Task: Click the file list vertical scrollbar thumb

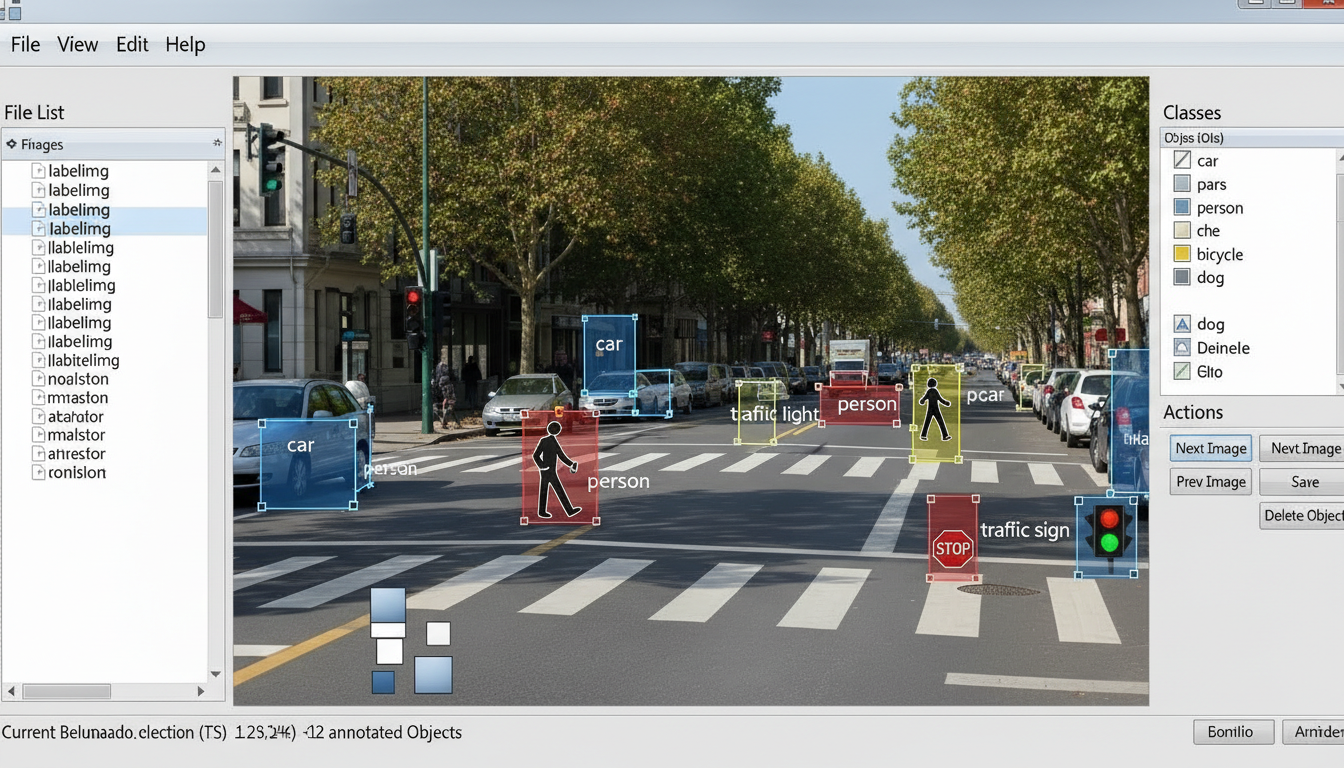Action: coord(215,248)
